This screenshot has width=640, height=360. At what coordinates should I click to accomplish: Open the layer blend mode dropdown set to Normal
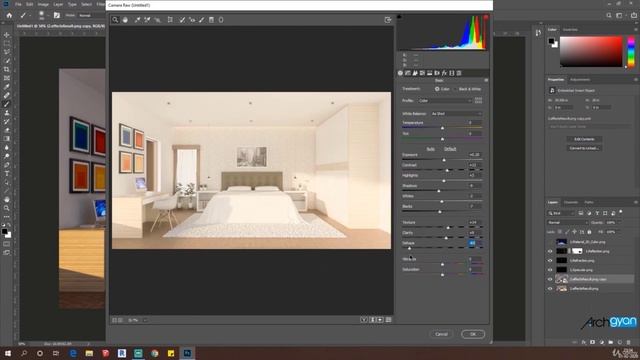pos(567,222)
